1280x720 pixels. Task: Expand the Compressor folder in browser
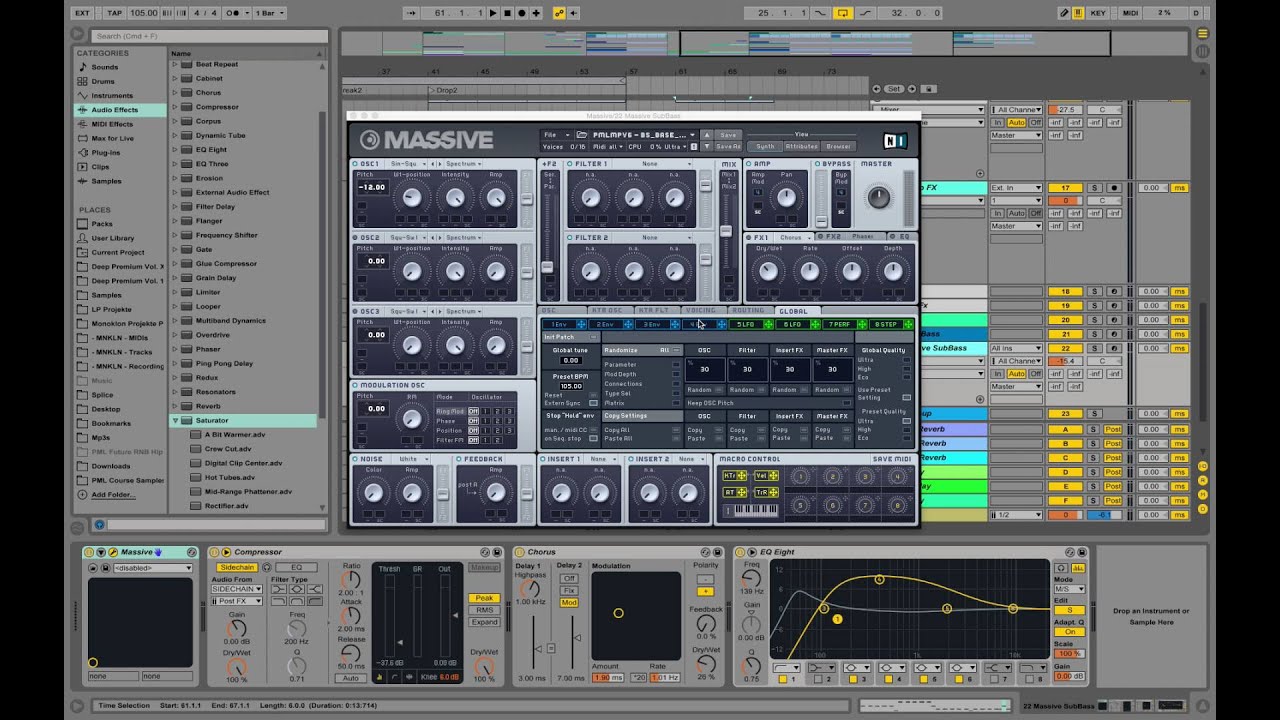175,107
